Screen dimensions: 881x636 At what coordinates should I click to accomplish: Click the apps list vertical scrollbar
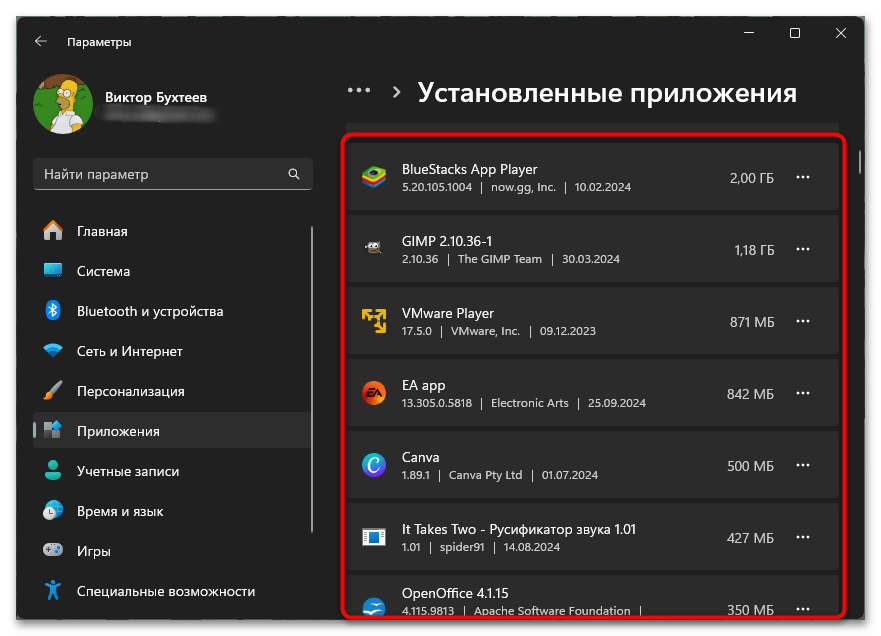(860, 162)
